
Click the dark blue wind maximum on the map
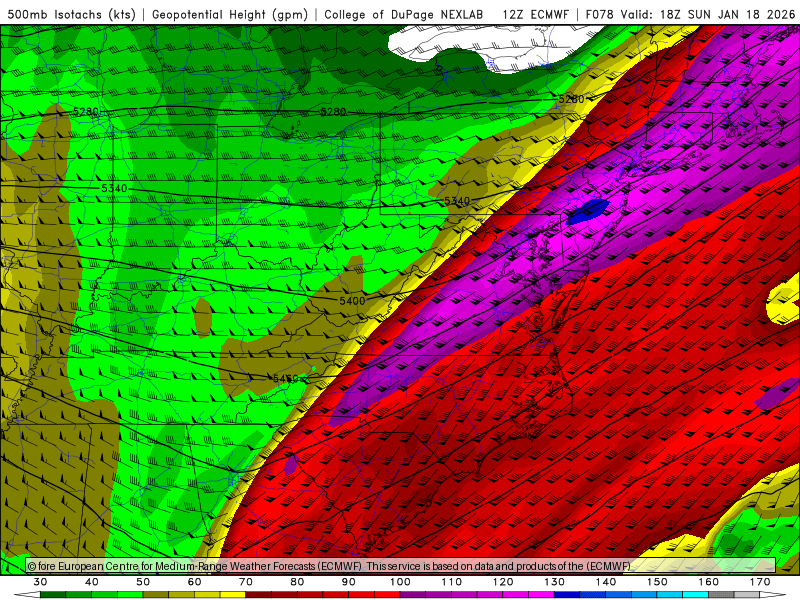pos(588,212)
